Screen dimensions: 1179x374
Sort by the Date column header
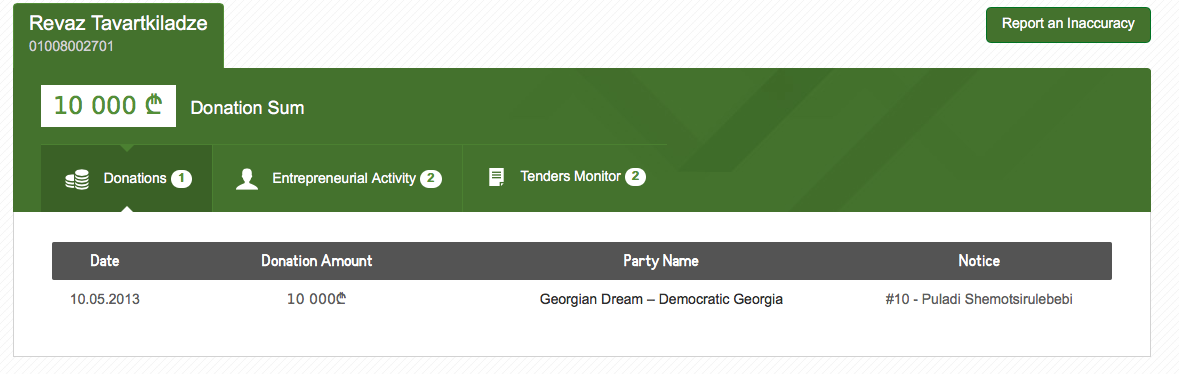tap(105, 260)
